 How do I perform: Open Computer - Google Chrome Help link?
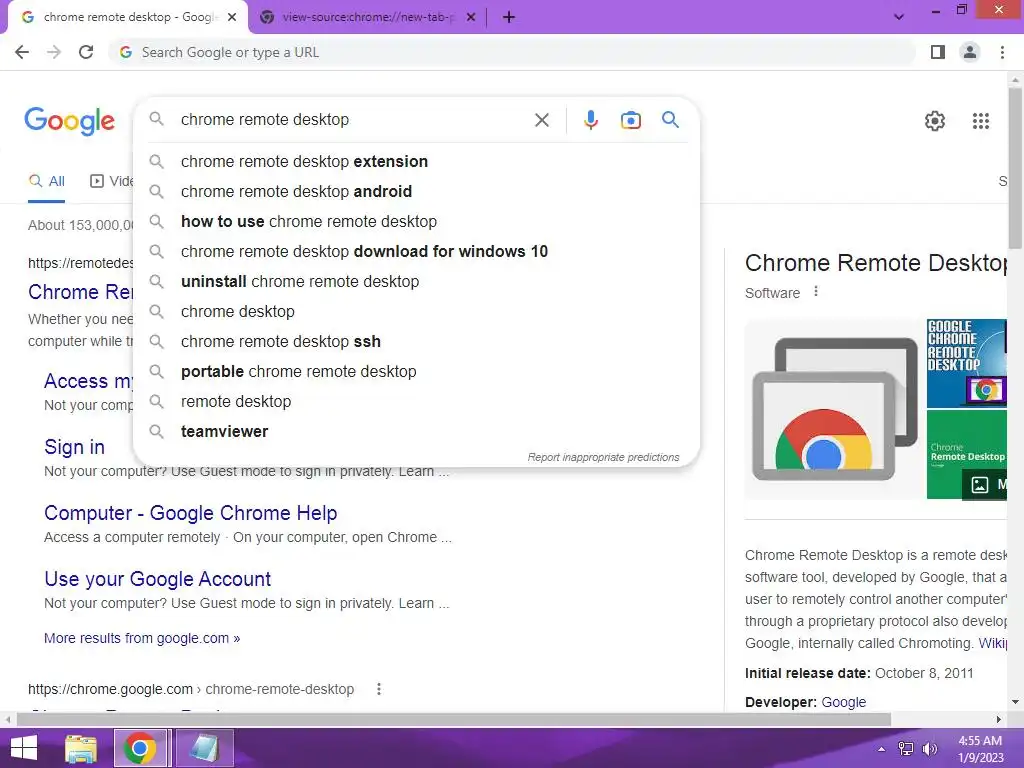(191, 513)
